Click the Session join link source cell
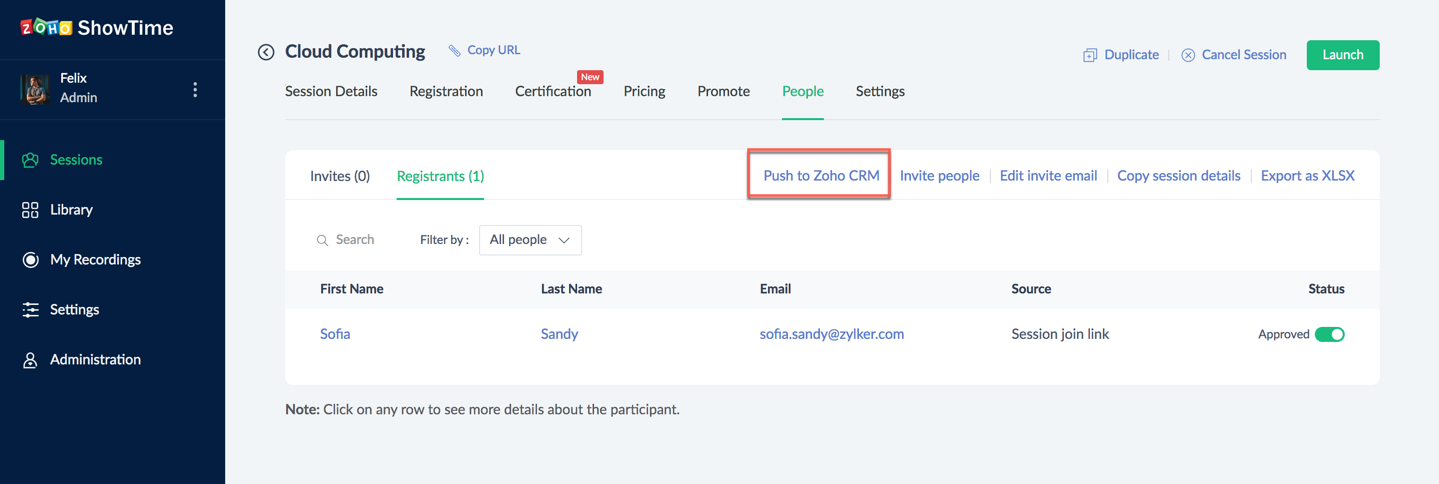 pyautogui.click(x=1060, y=334)
